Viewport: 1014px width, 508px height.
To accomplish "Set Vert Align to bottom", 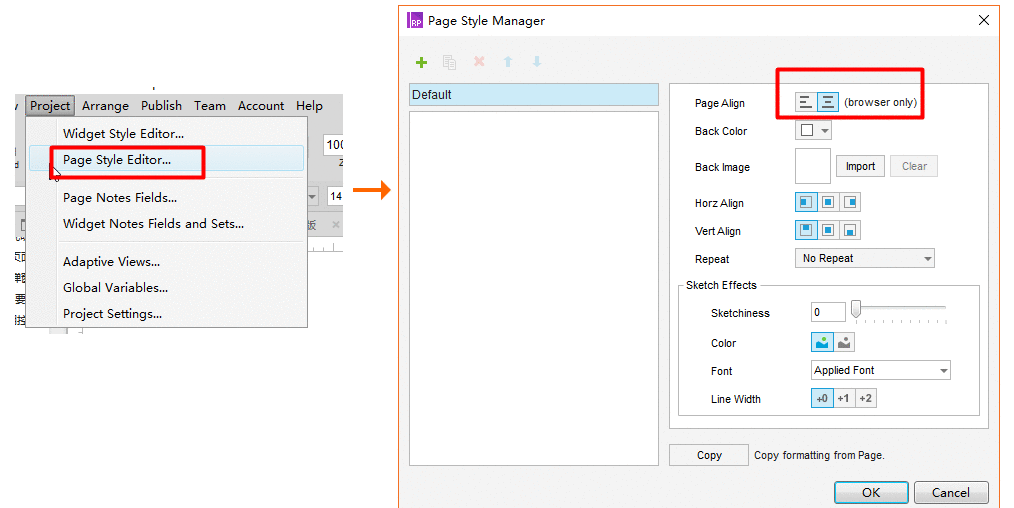I will [850, 230].
